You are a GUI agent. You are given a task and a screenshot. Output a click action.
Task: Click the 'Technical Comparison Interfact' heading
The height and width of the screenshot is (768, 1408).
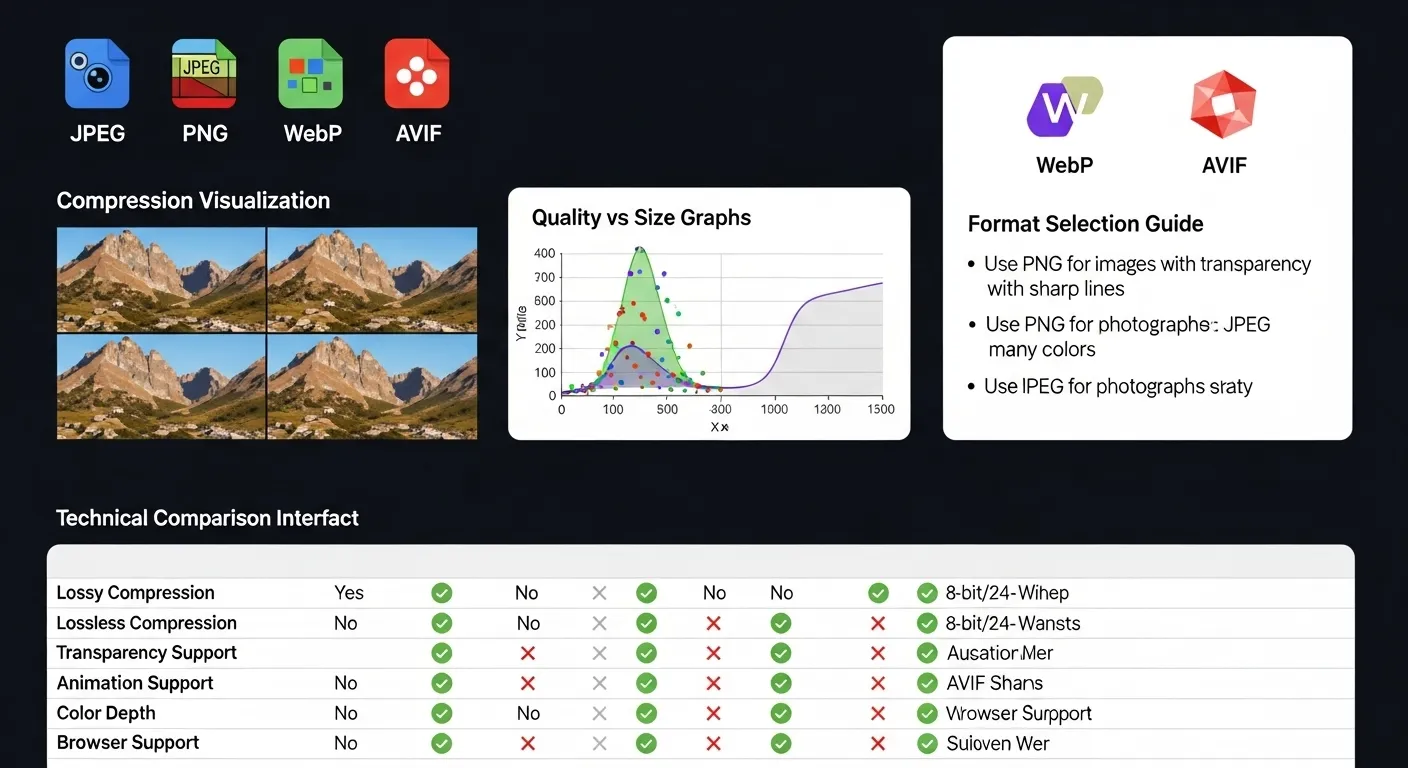pos(207,518)
